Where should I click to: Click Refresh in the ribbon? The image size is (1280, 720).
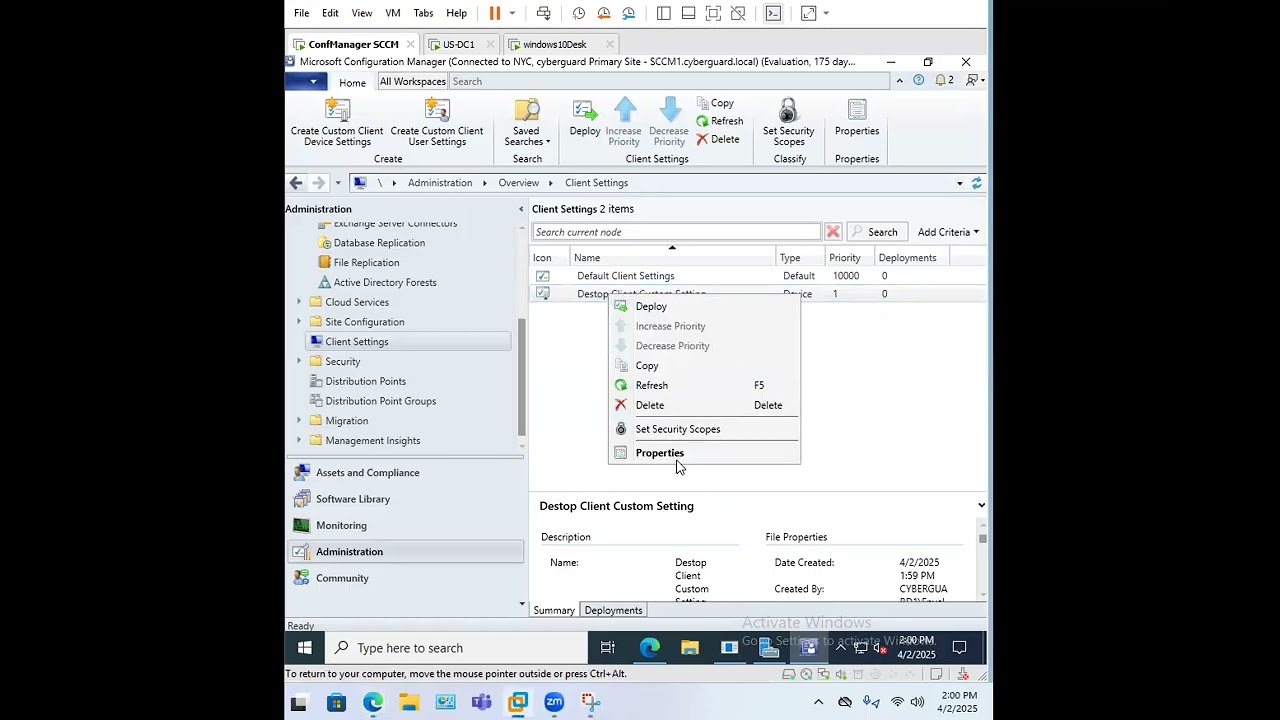click(x=720, y=121)
